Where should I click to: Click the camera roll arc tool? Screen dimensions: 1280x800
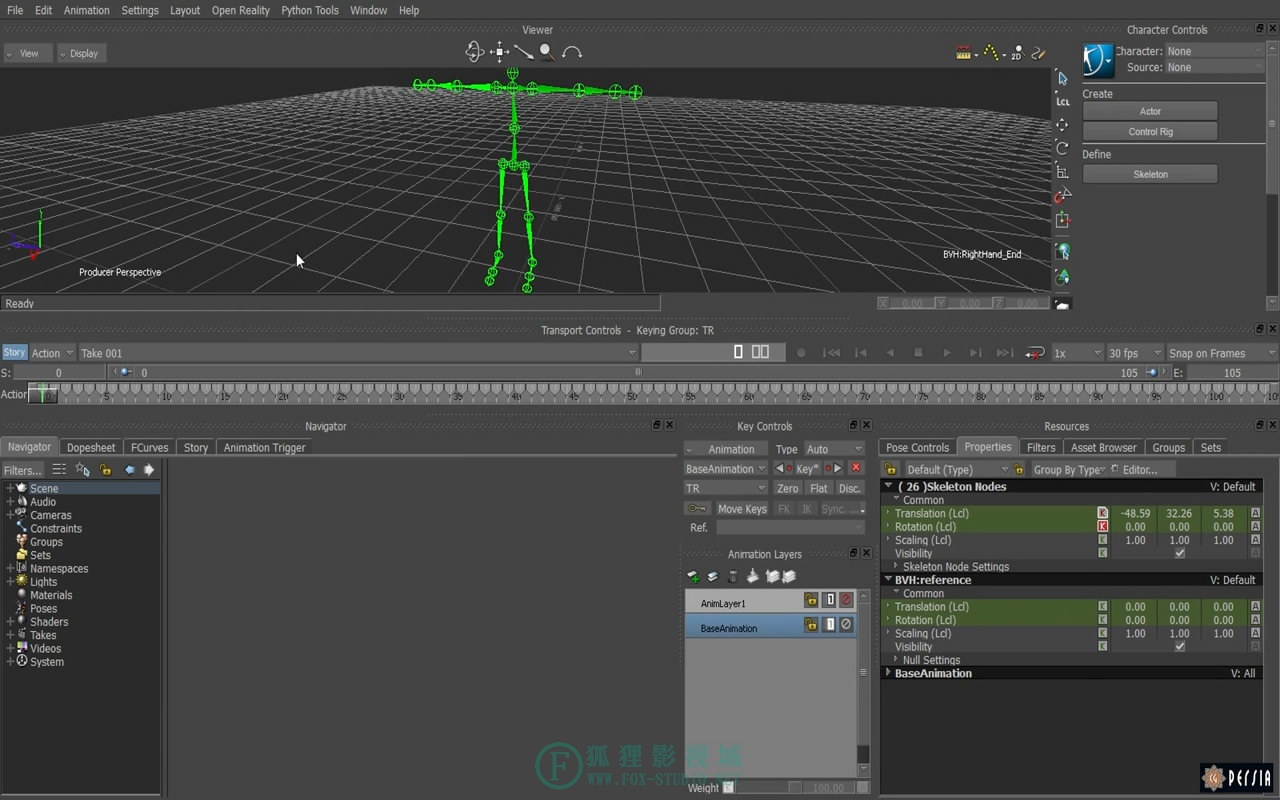(x=572, y=52)
